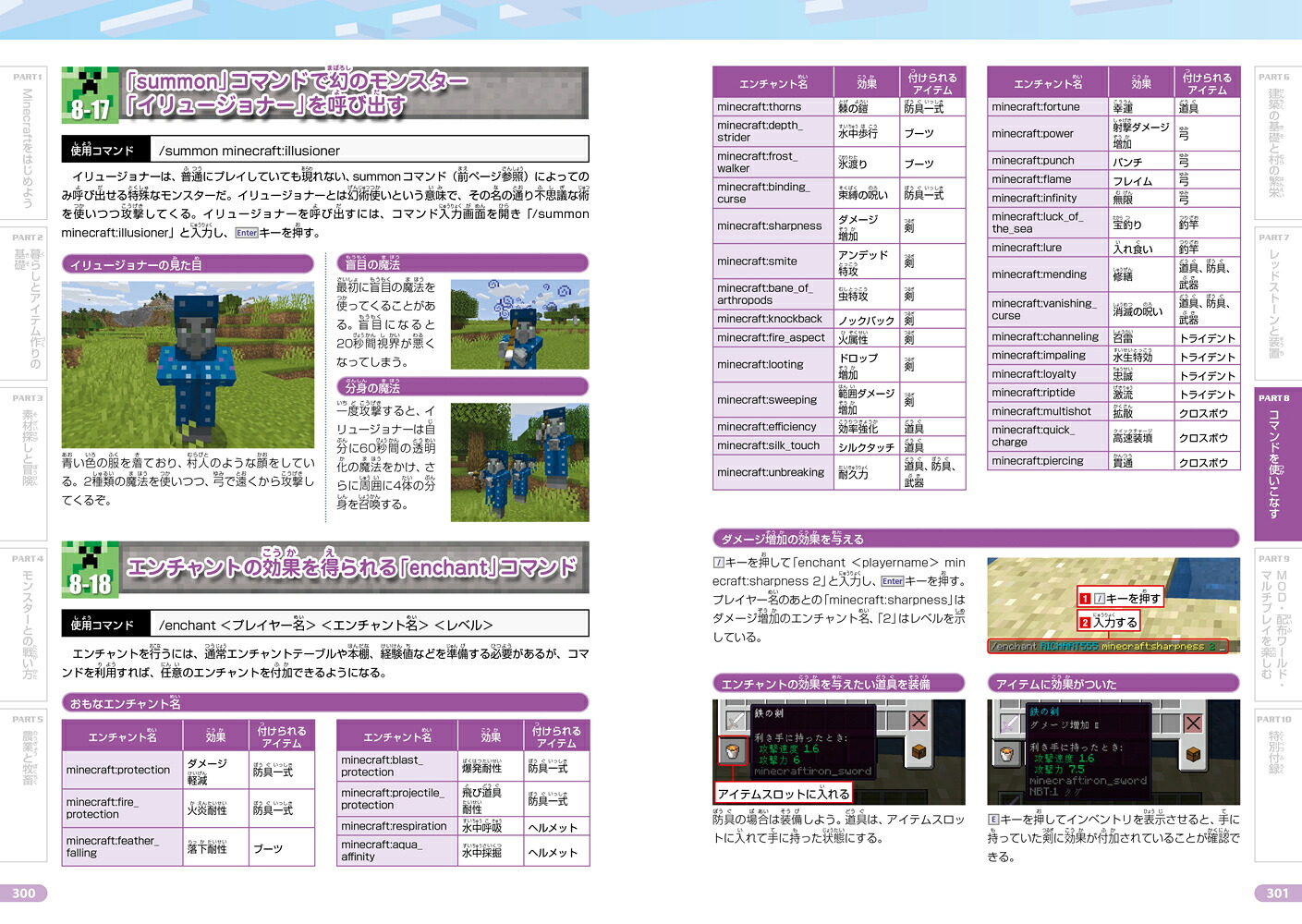The height and width of the screenshot is (924, 1302).
Task: Click the エンチャントの効果を与えたい道具を装備 heading
Action: [839, 683]
